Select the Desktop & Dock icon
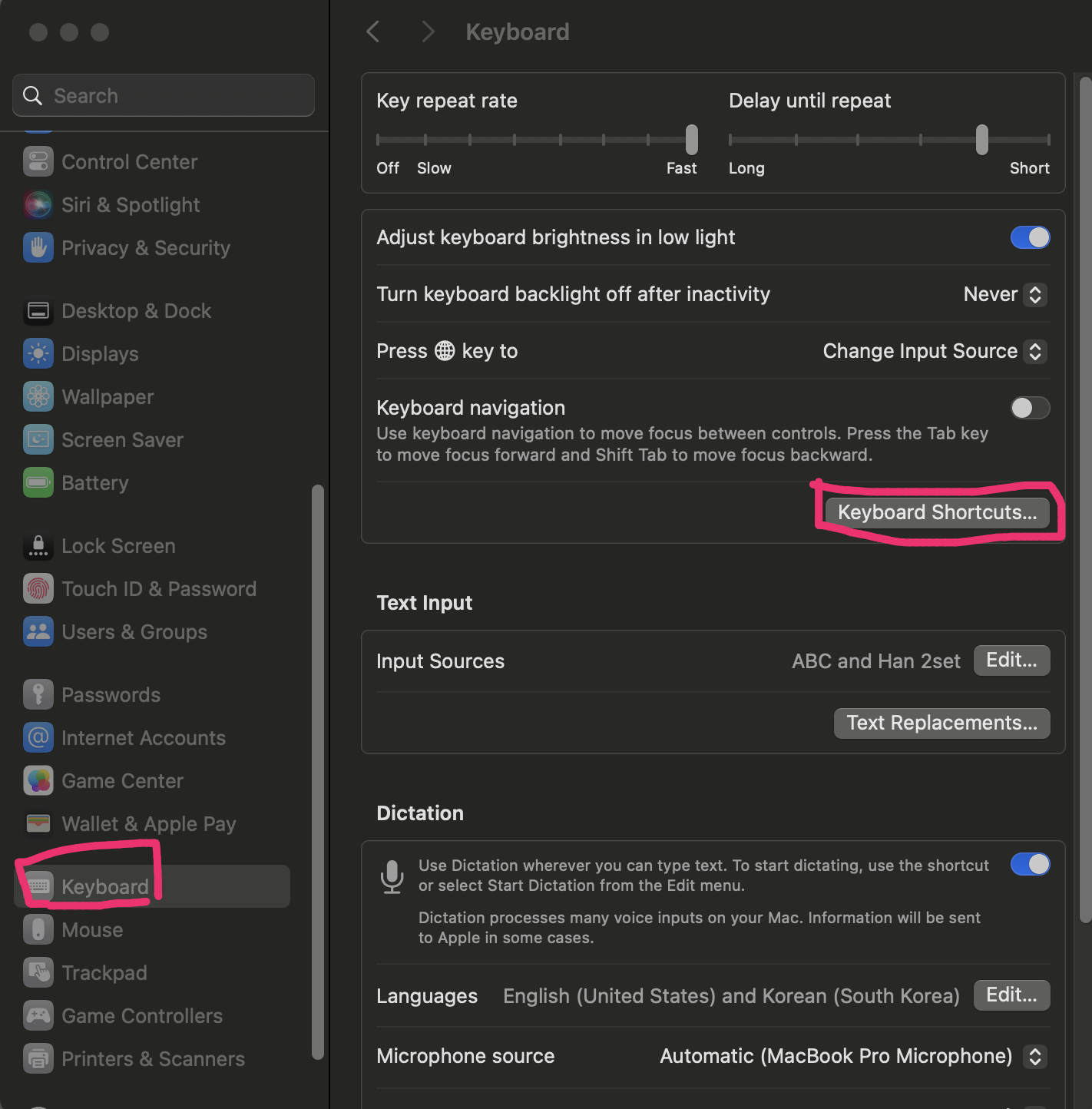The width and height of the screenshot is (1092, 1109). (38, 311)
